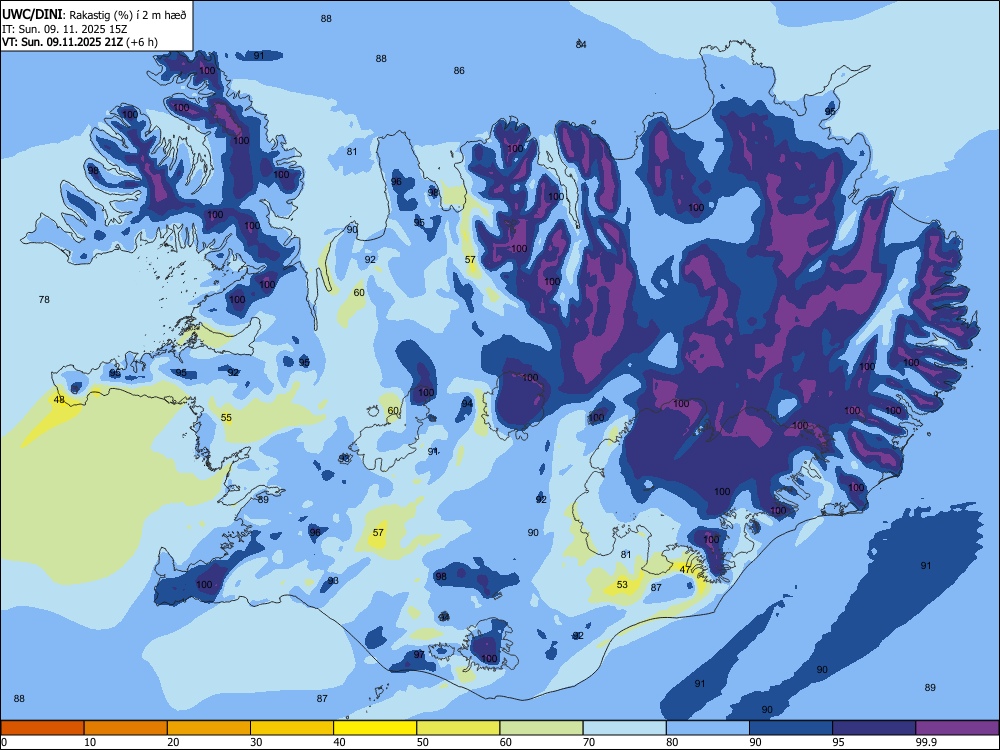Click the title 'UWC/DINI: Rakastig (%) í 2 m hæð'
Viewport: 1000px width, 750px height.
(x=94, y=15)
